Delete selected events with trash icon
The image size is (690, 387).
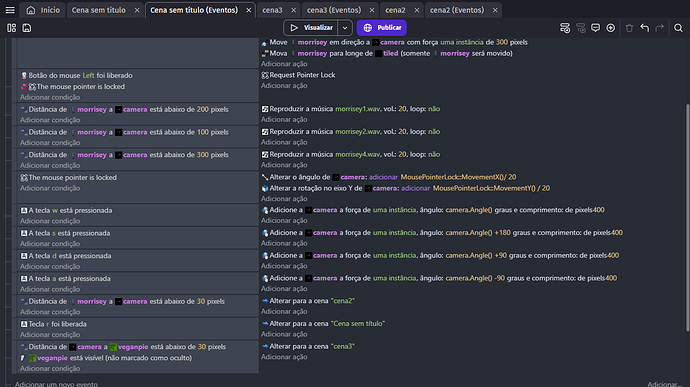pyautogui.click(x=629, y=28)
